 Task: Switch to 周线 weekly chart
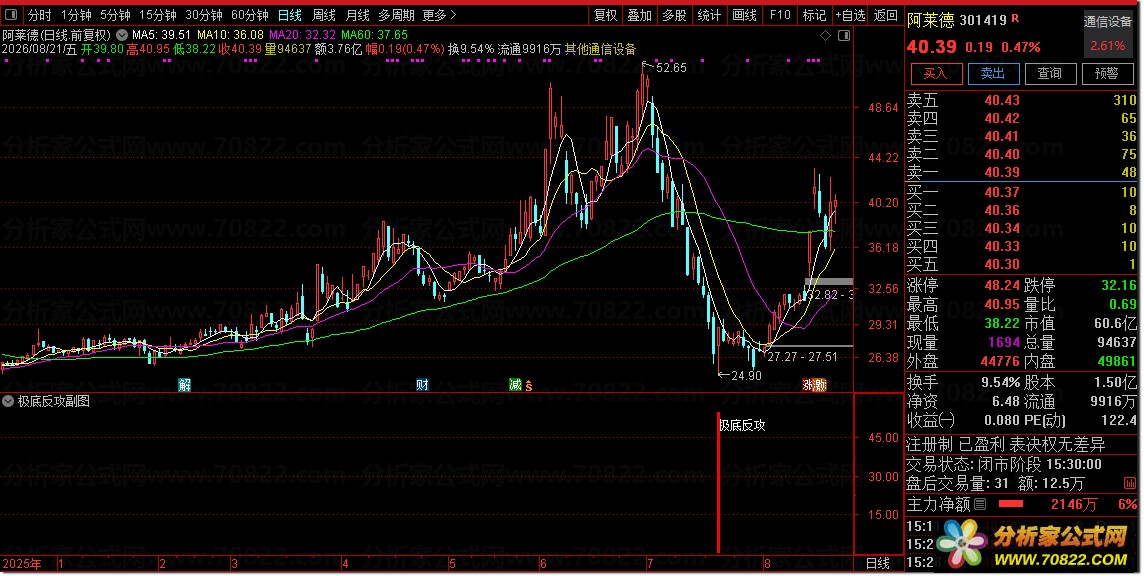(323, 15)
